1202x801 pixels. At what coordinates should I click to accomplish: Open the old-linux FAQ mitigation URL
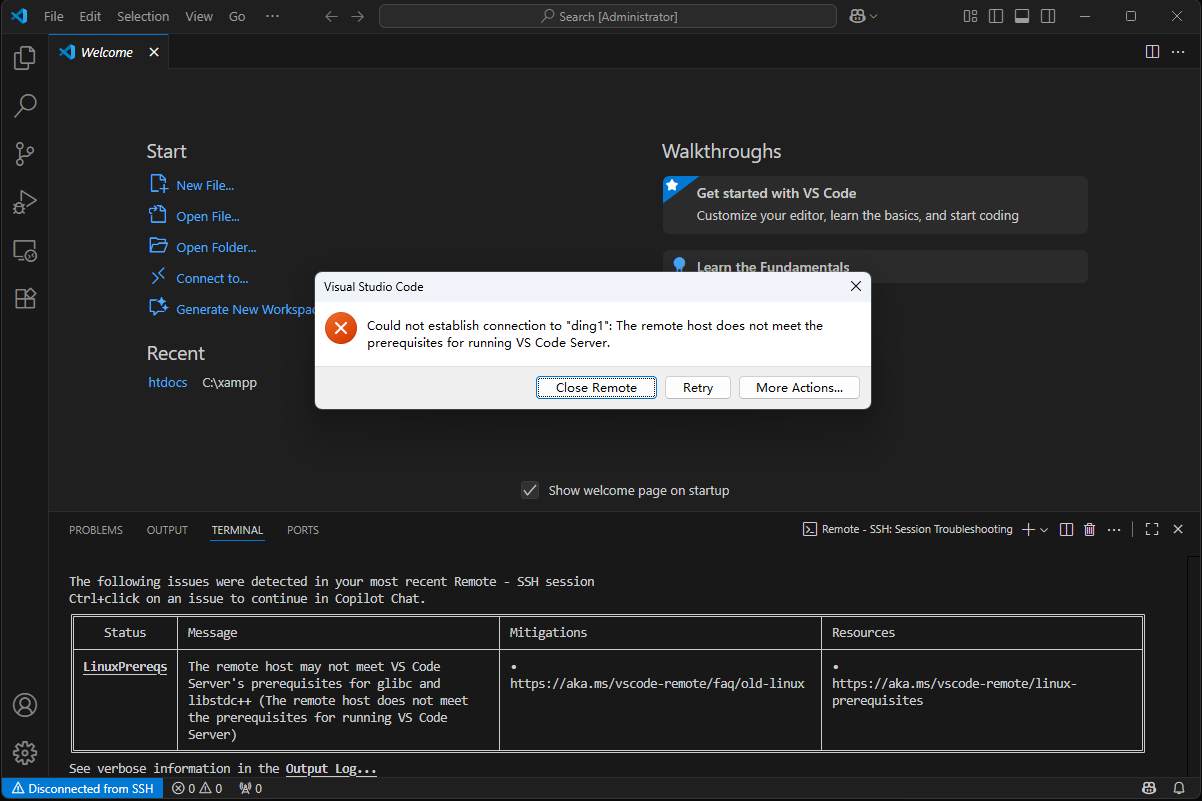tap(657, 684)
